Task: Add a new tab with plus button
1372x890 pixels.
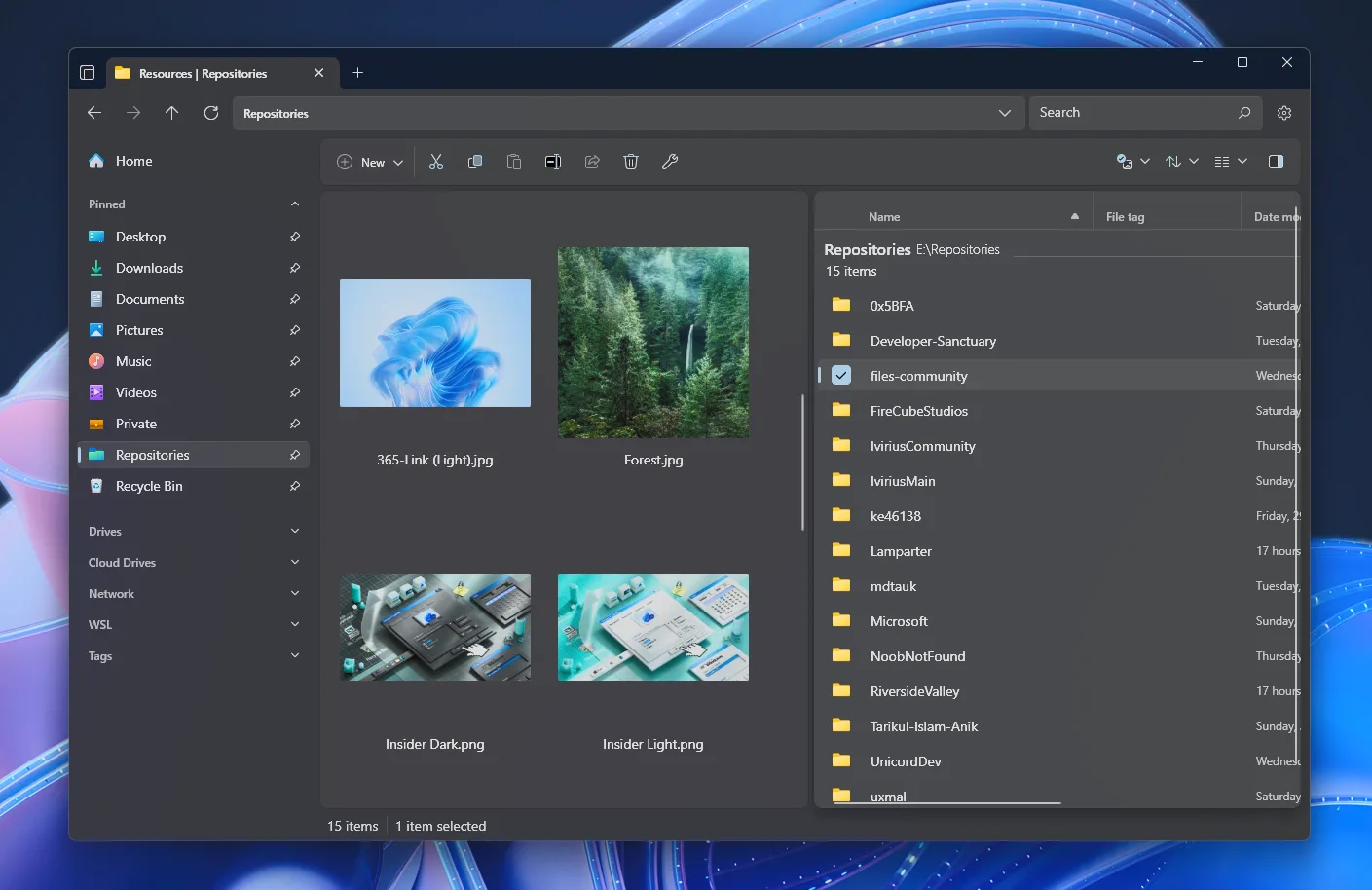Action: (x=358, y=73)
